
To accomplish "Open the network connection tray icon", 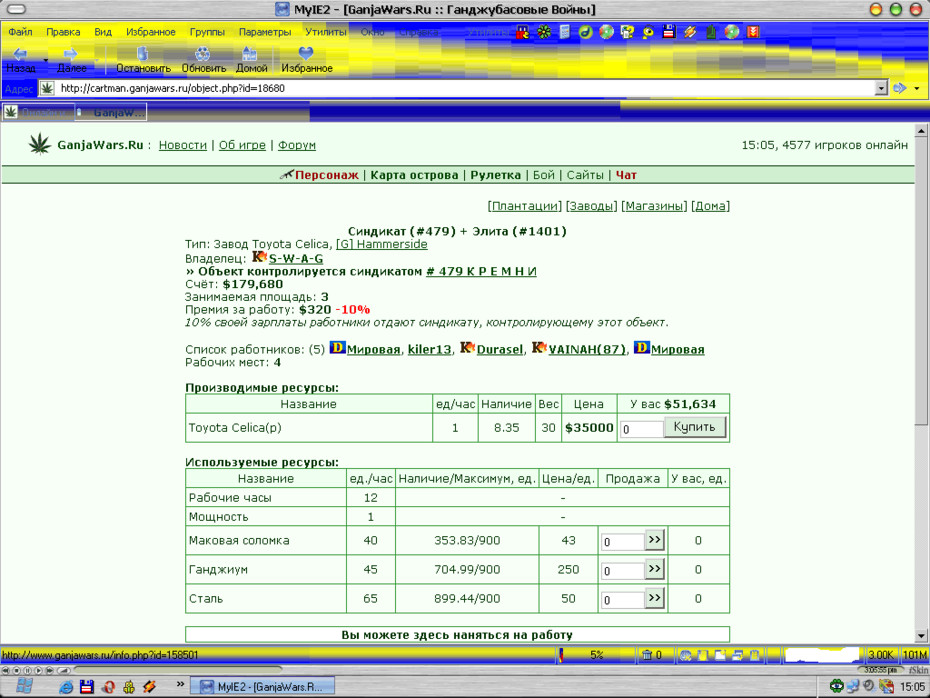I will 853,687.
